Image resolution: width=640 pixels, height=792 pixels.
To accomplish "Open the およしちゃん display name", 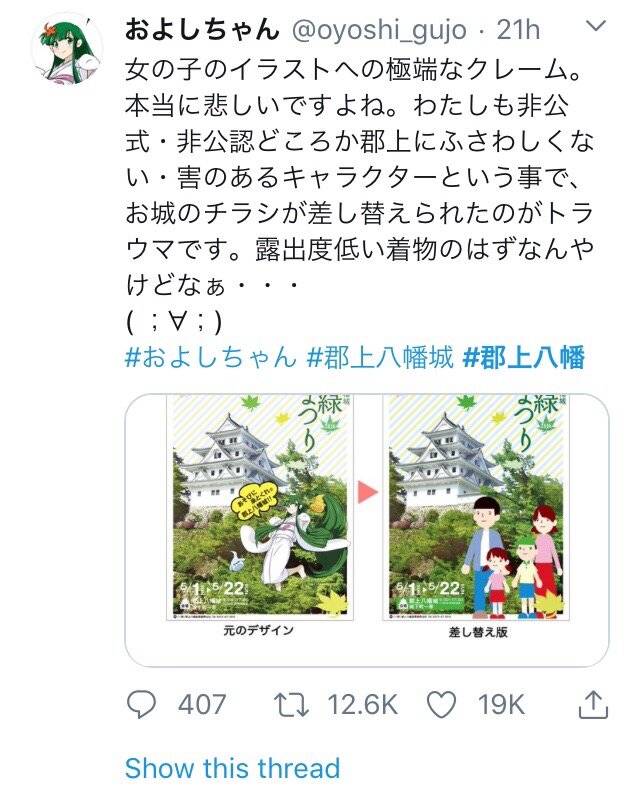I will [202, 29].
